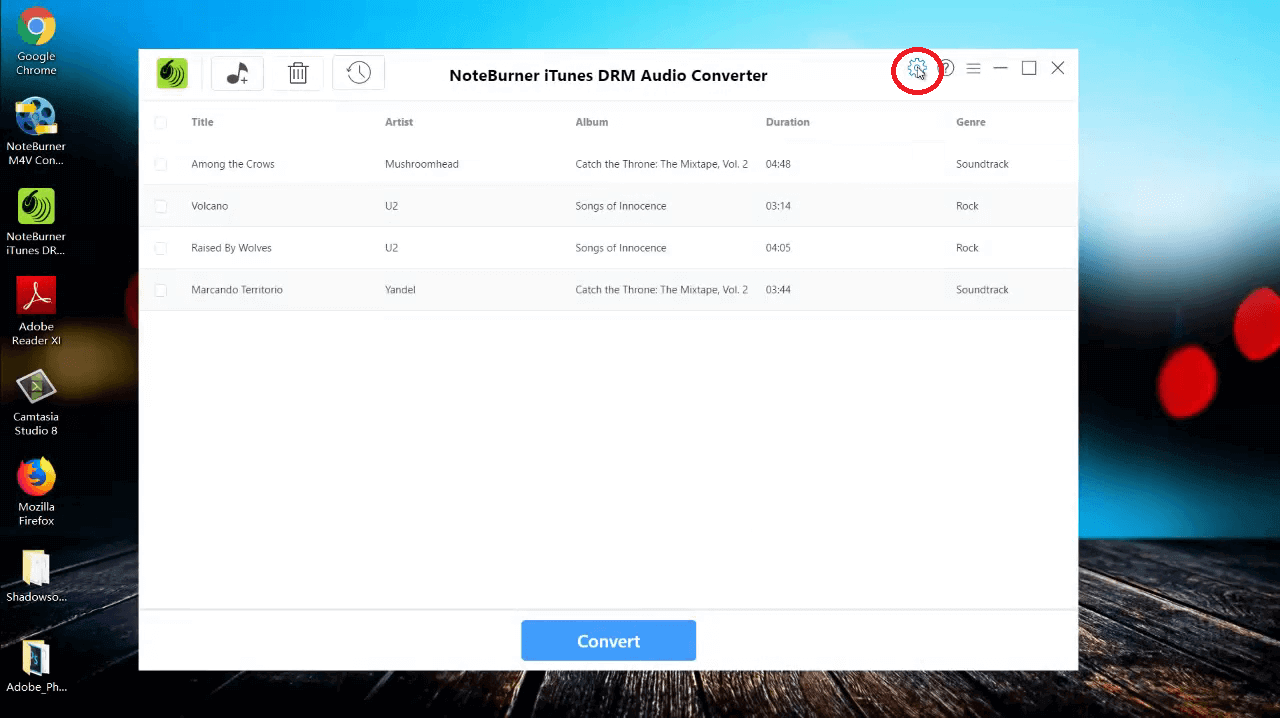Click the Title column header
1280x718 pixels.
[x=202, y=122]
